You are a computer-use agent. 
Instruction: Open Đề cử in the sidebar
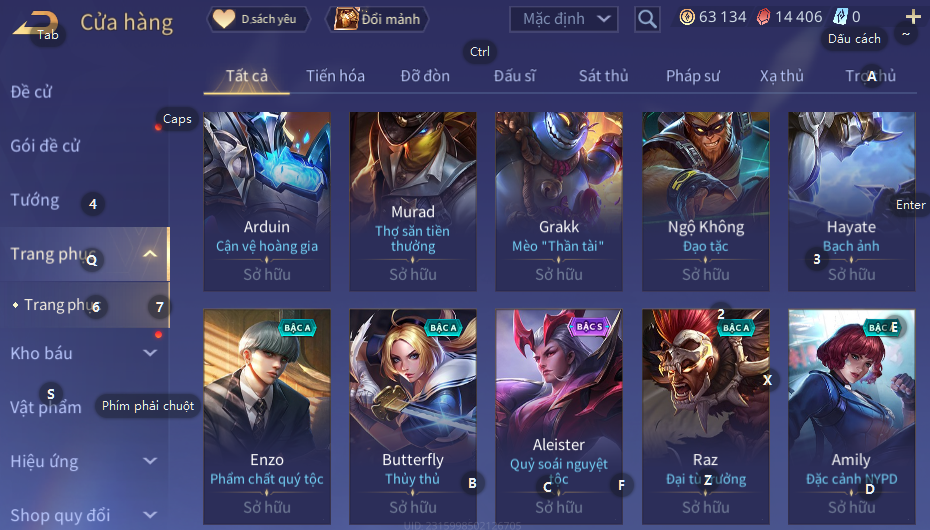(x=31, y=92)
